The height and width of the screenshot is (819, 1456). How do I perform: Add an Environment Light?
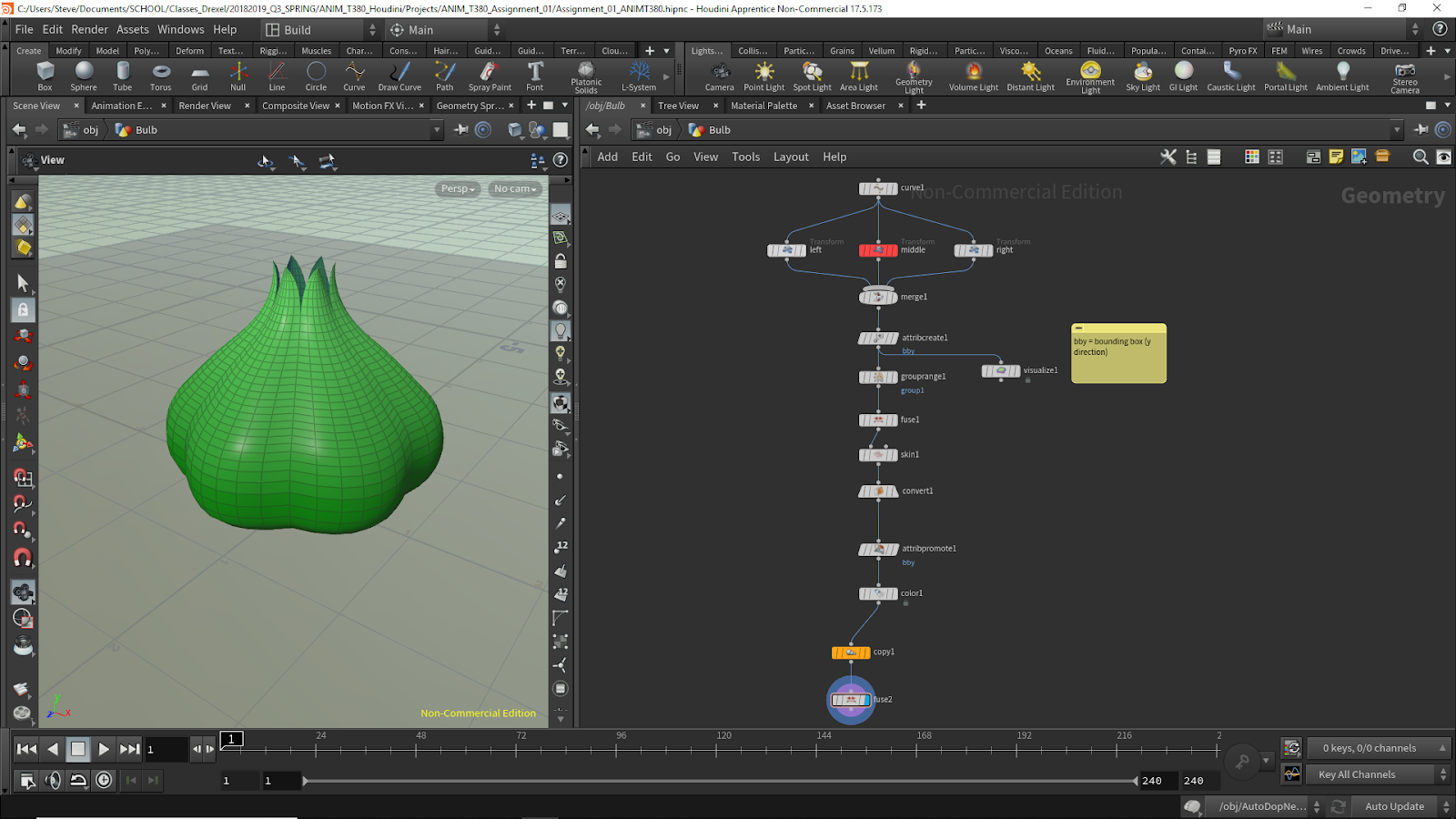[x=1090, y=77]
